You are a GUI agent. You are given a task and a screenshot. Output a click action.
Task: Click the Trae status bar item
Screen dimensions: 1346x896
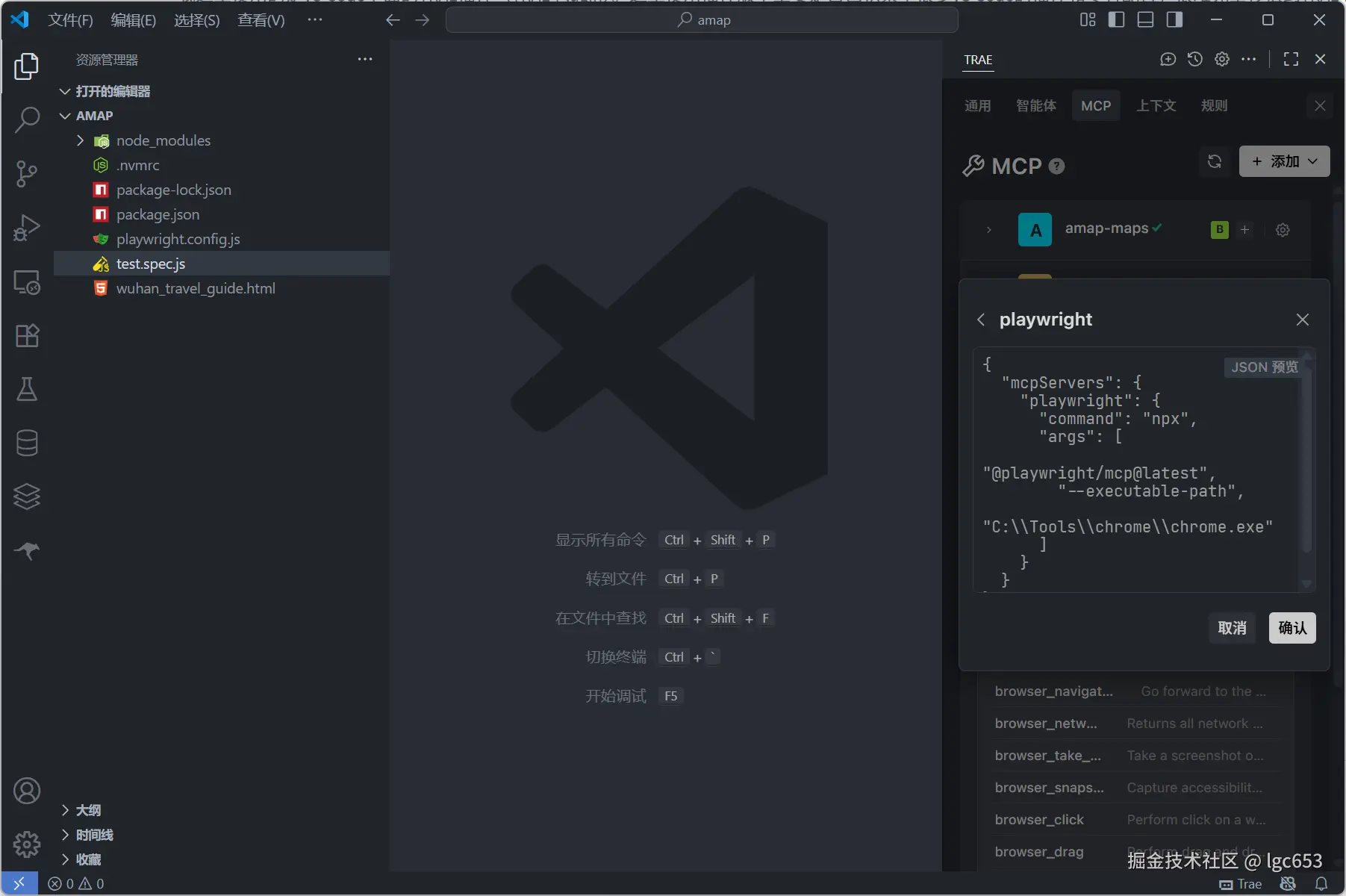pos(1241,884)
